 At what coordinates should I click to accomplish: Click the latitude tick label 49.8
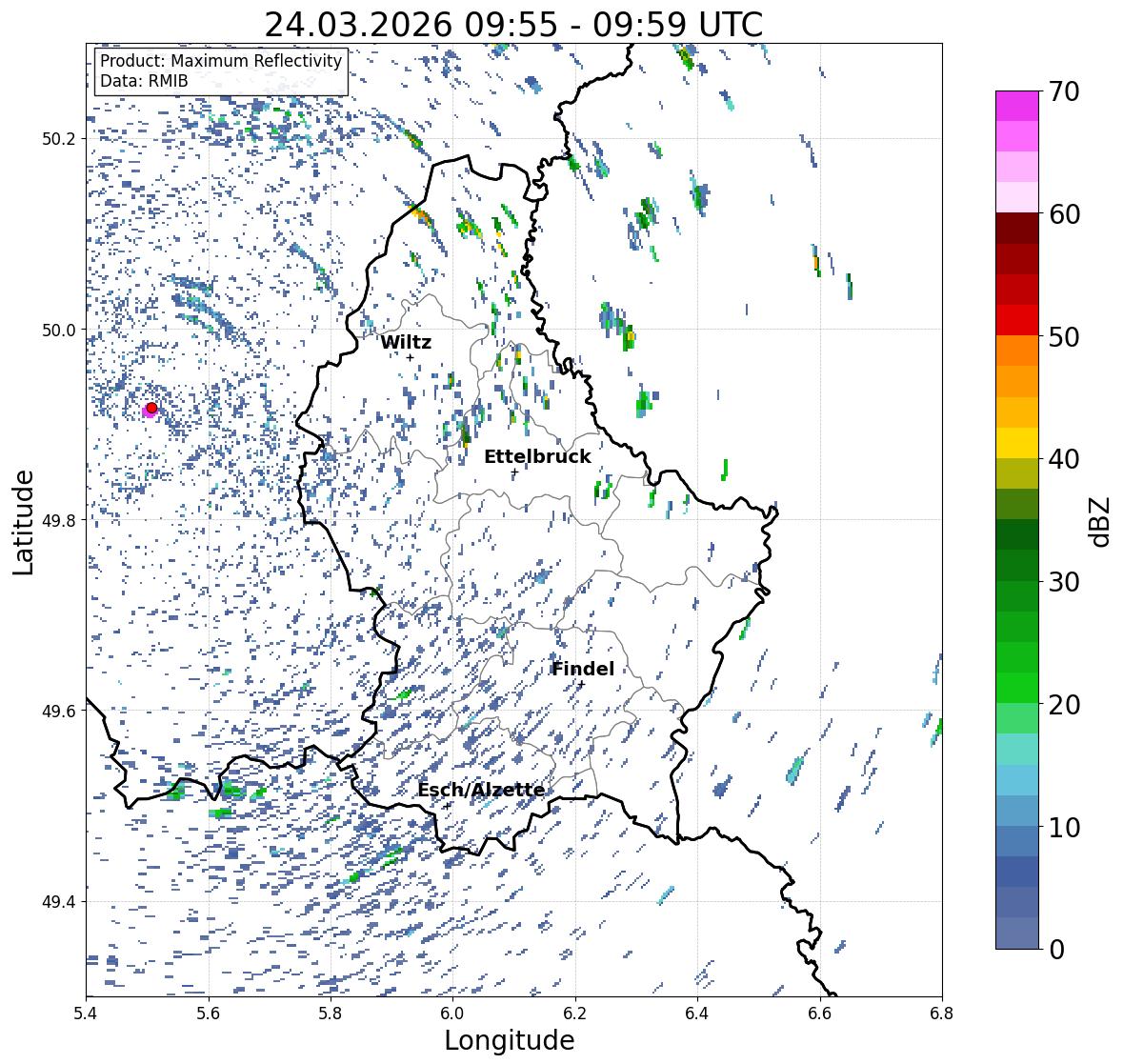click(x=59, y=520)
